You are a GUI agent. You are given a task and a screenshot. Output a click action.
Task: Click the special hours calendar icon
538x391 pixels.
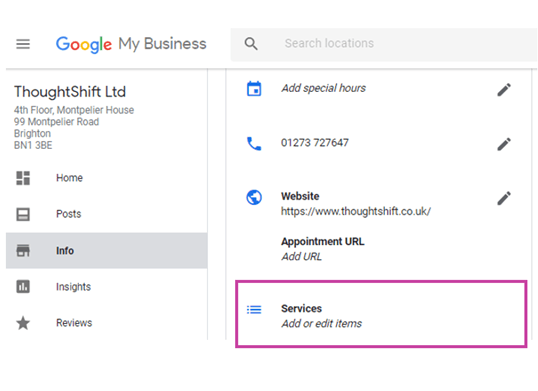[254, 89]
